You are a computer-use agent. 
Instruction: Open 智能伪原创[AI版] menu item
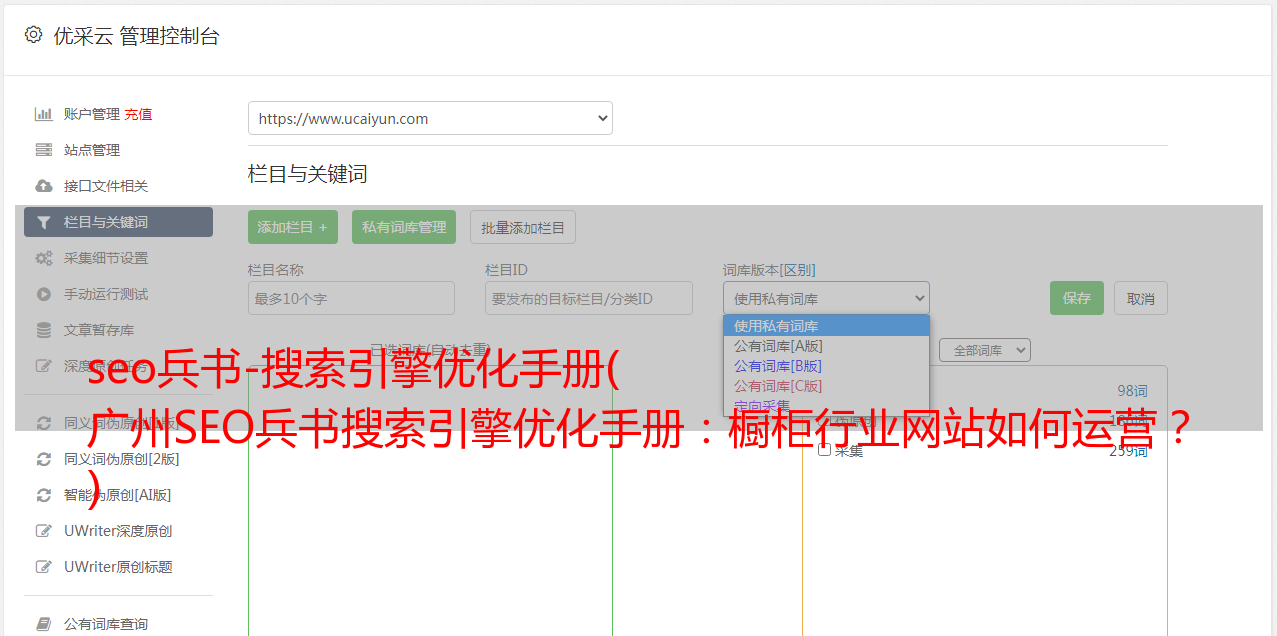pos(118,495)
